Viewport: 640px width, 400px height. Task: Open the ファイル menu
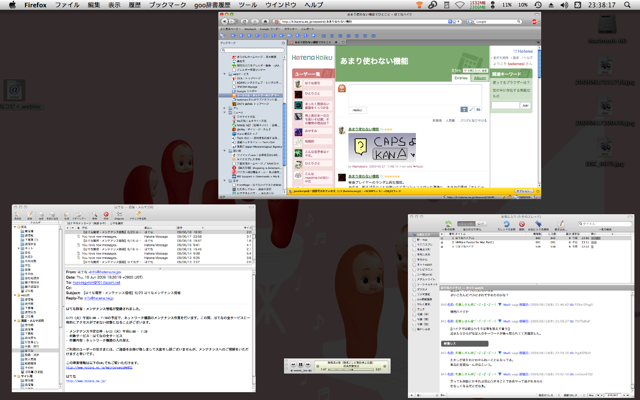click(x=67, y=5)
